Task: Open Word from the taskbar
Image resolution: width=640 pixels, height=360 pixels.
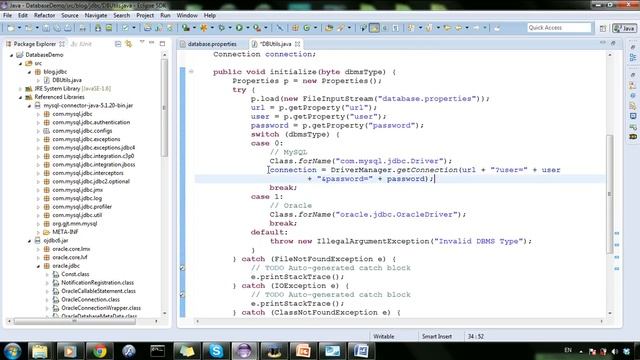Action: (x=361, y=351)
